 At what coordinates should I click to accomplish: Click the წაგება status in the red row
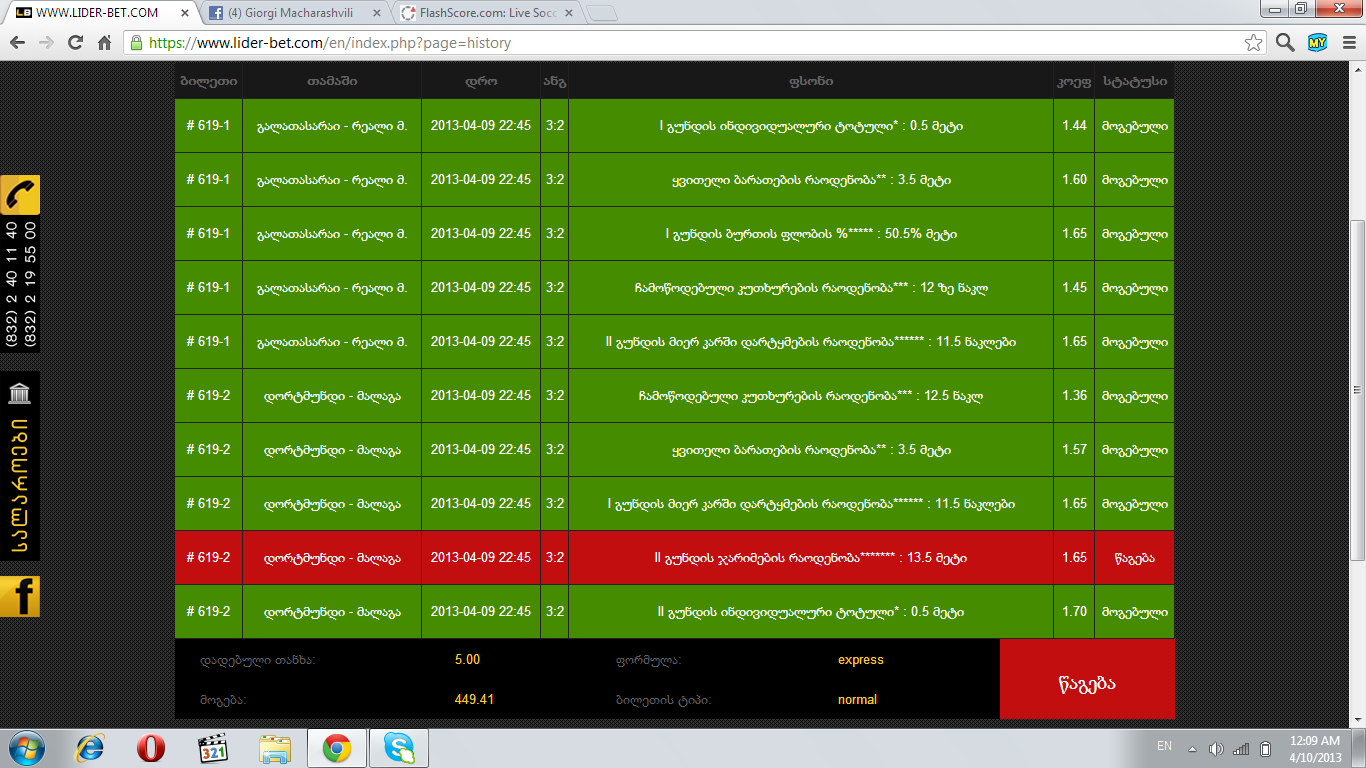pos(1134,558)
